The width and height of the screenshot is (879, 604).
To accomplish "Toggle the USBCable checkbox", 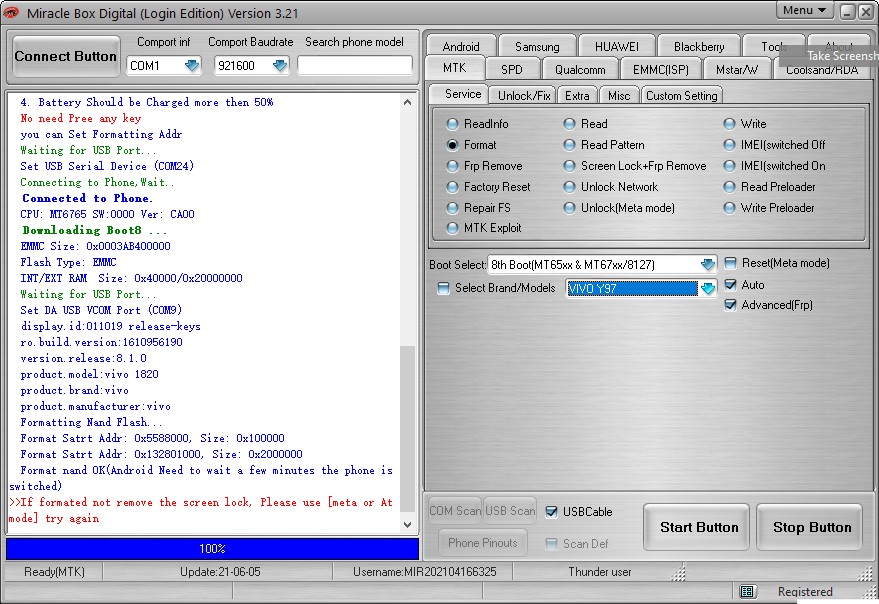I will [x=552, y=512].
